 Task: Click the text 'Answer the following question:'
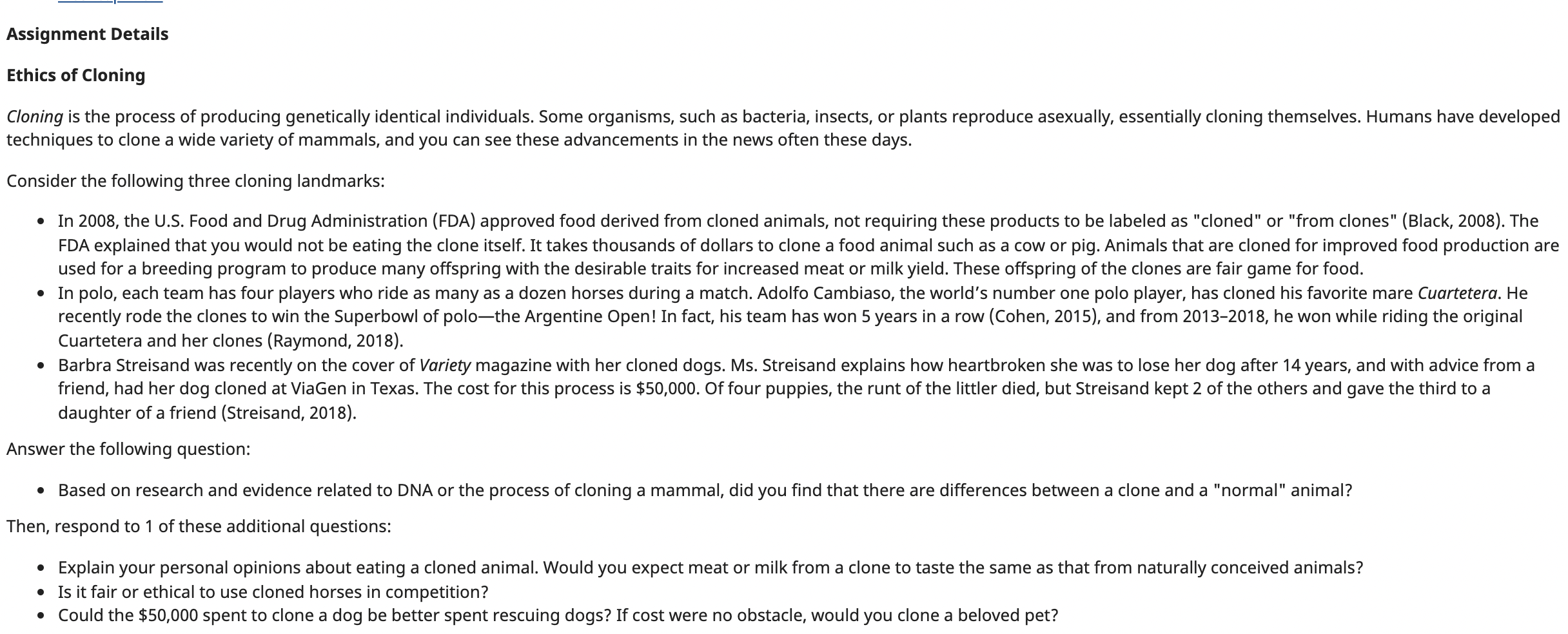pyautogui.click(x=128, y=449)
